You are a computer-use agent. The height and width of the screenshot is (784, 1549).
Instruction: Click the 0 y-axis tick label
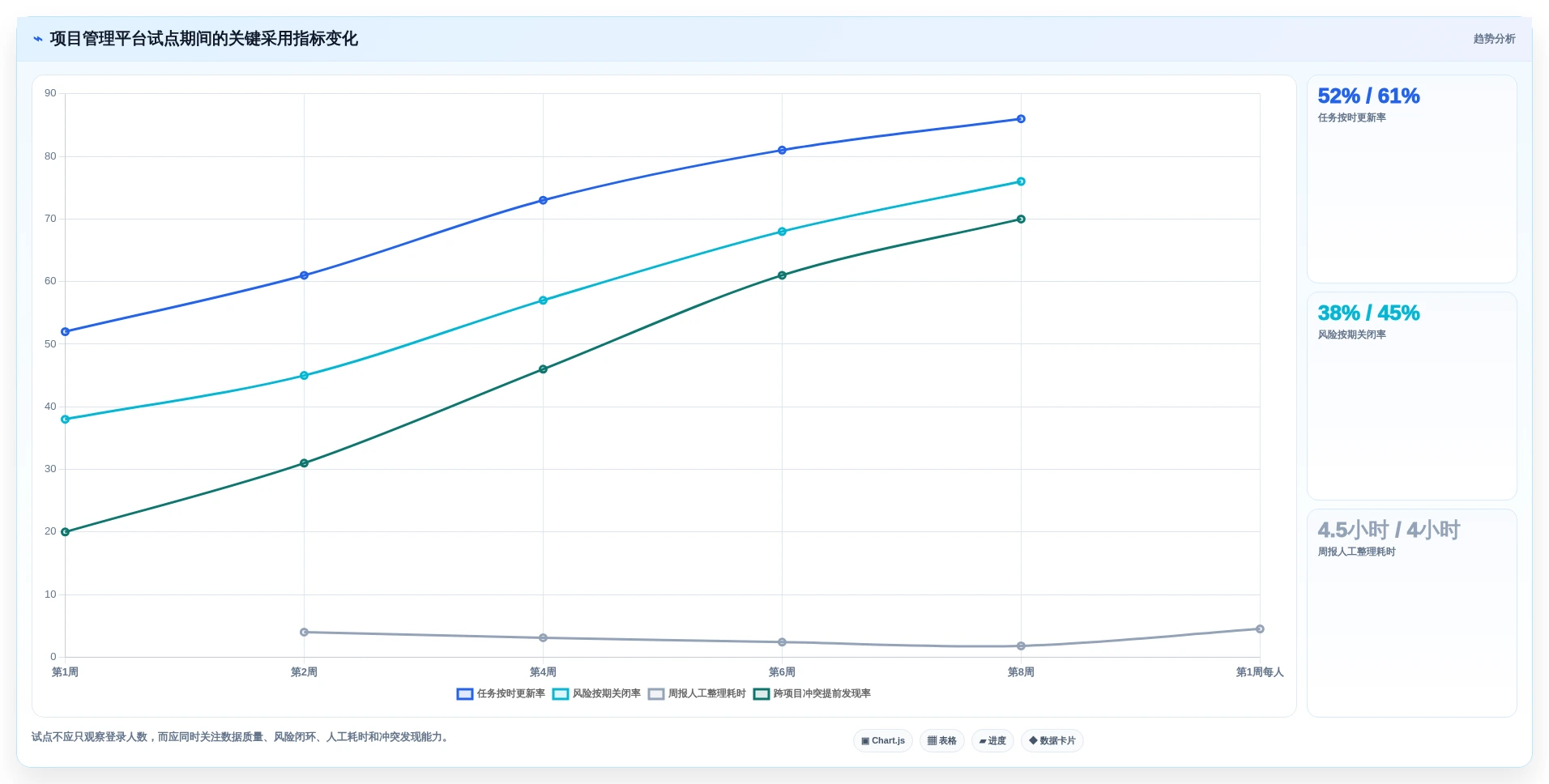pos(53,657)
